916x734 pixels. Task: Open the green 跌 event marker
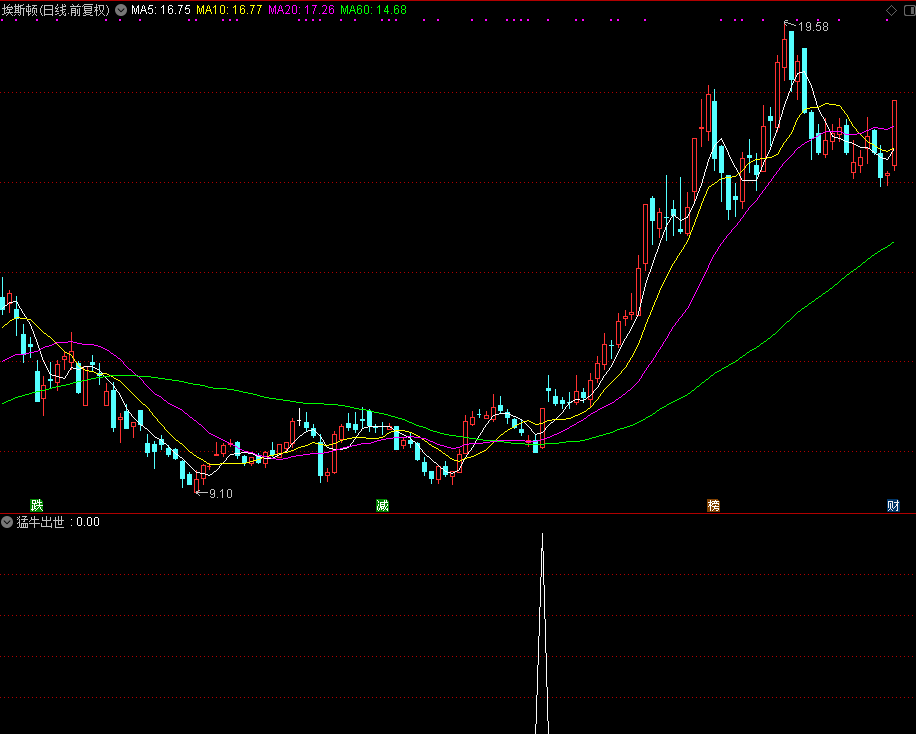pyautogui.click(x=37, y=506)
